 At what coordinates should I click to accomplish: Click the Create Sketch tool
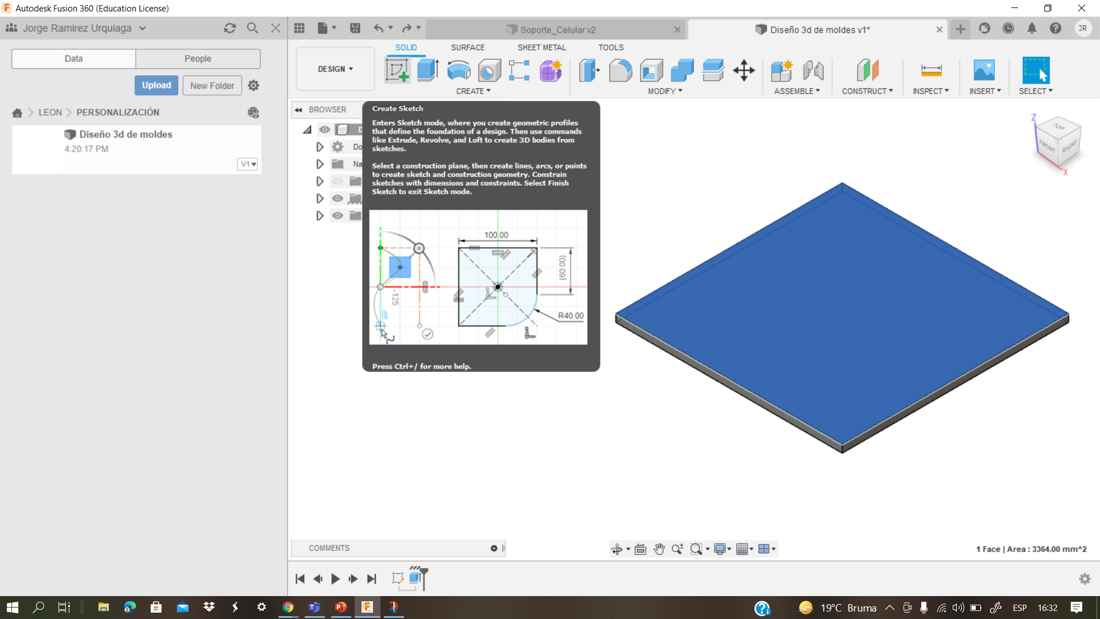397,70
